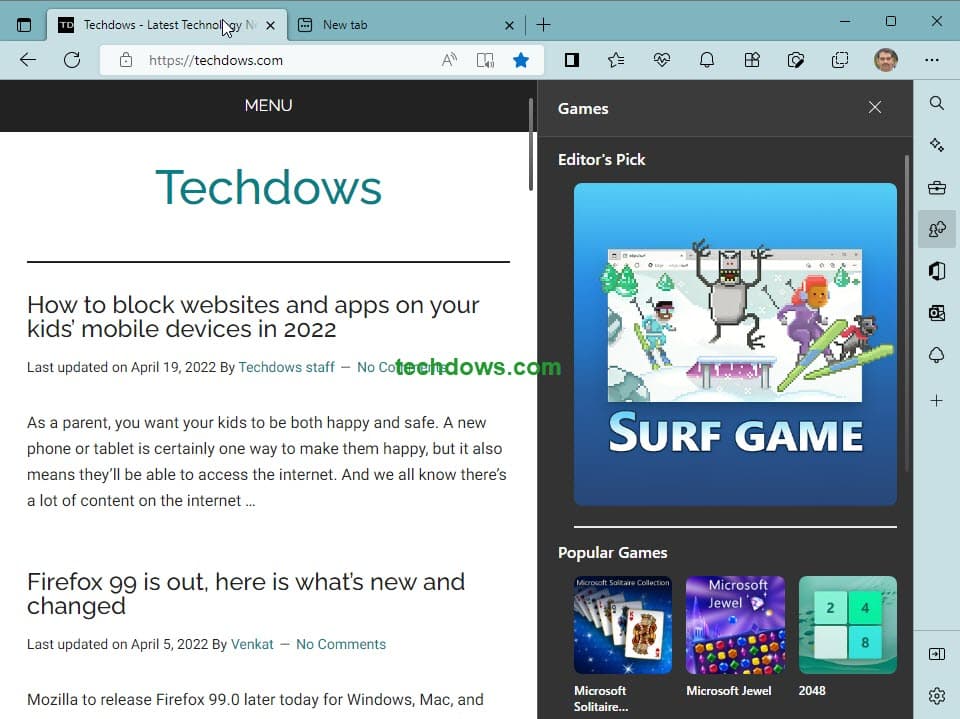The width and height of the screenshot is (960, 719).
Task: Open sidebar settings gear at bottom
Action: pyautogui.click(x=936, y=695)
